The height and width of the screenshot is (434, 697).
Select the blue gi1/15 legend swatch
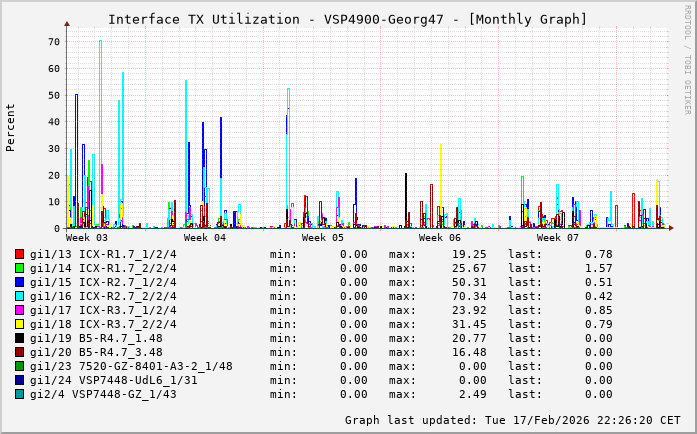20,282
